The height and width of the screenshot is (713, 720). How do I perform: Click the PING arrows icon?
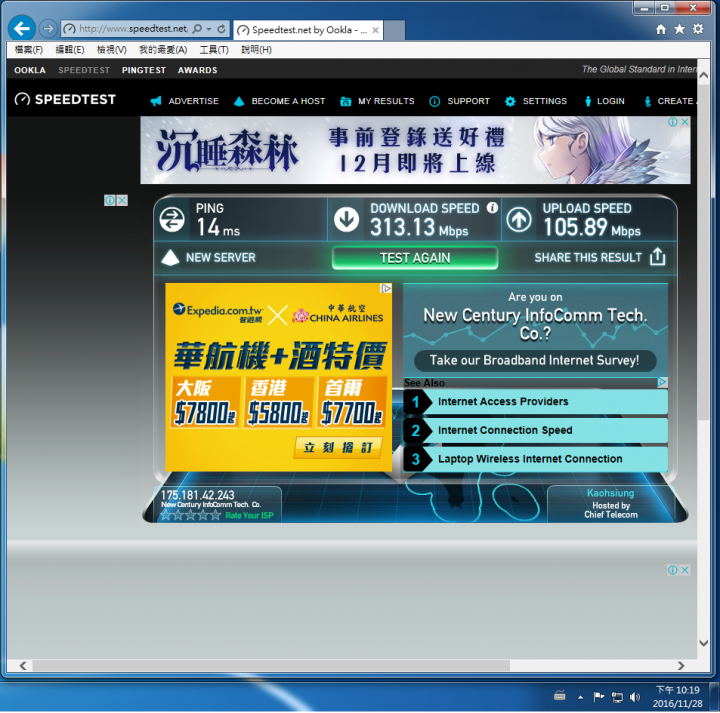coord(172,219)
